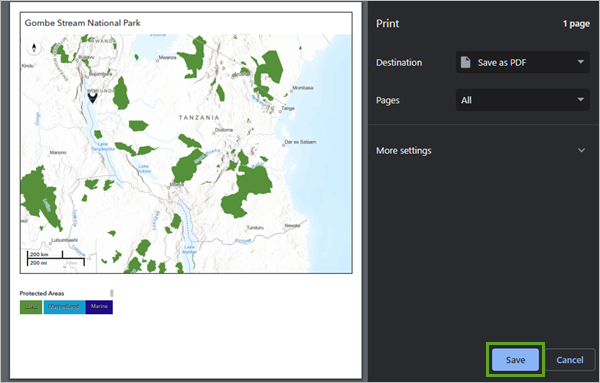Screen dimensions: 600x383
Task: Click the PDF document icon in Destination
Action: coord(465,62)
